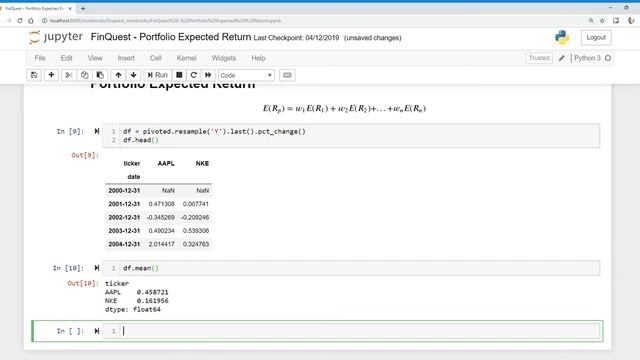This screenshot has height=360, width=640.
Task: Paste cells below icon
Action: coord(100,75)
